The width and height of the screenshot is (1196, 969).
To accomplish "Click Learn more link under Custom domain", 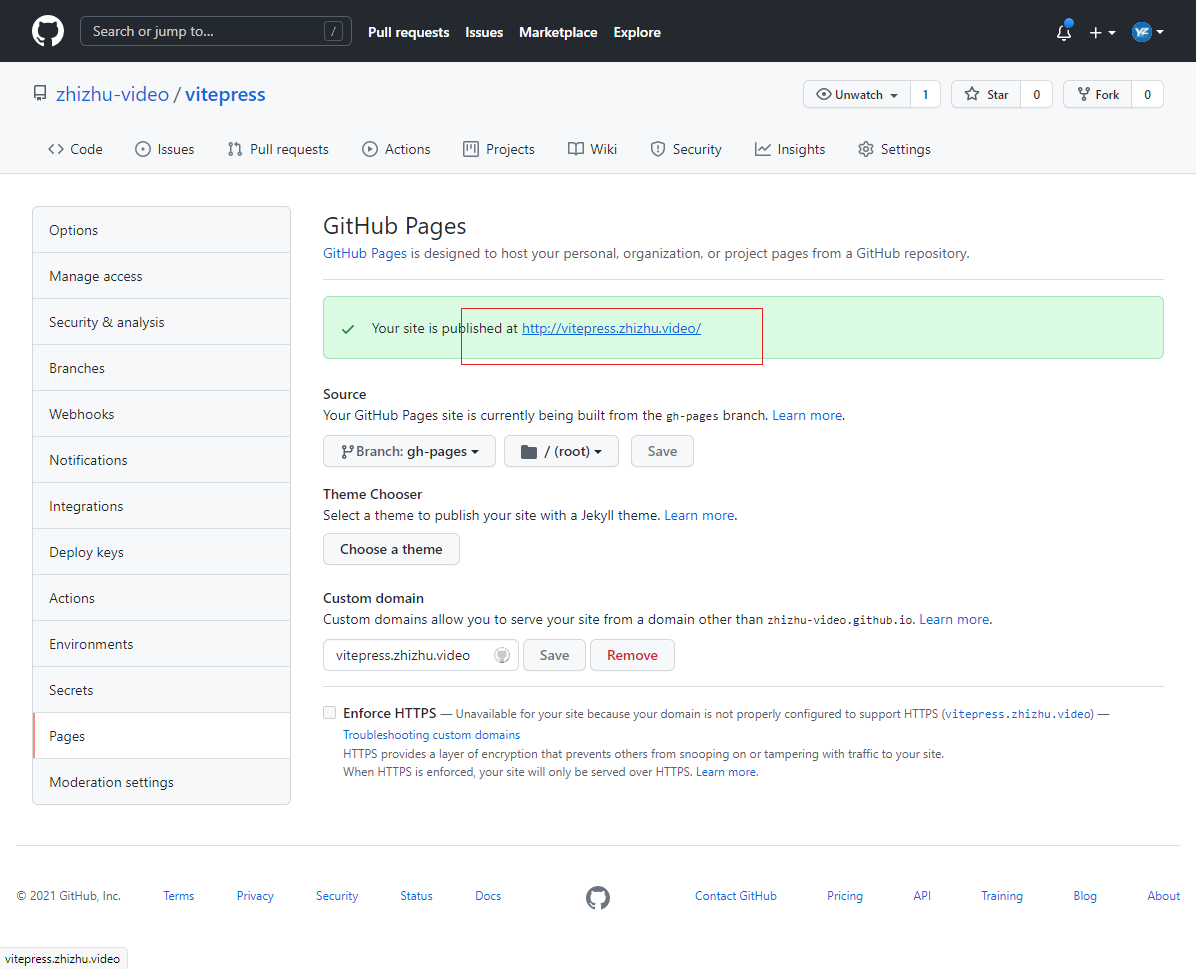I will pos(954,619).
